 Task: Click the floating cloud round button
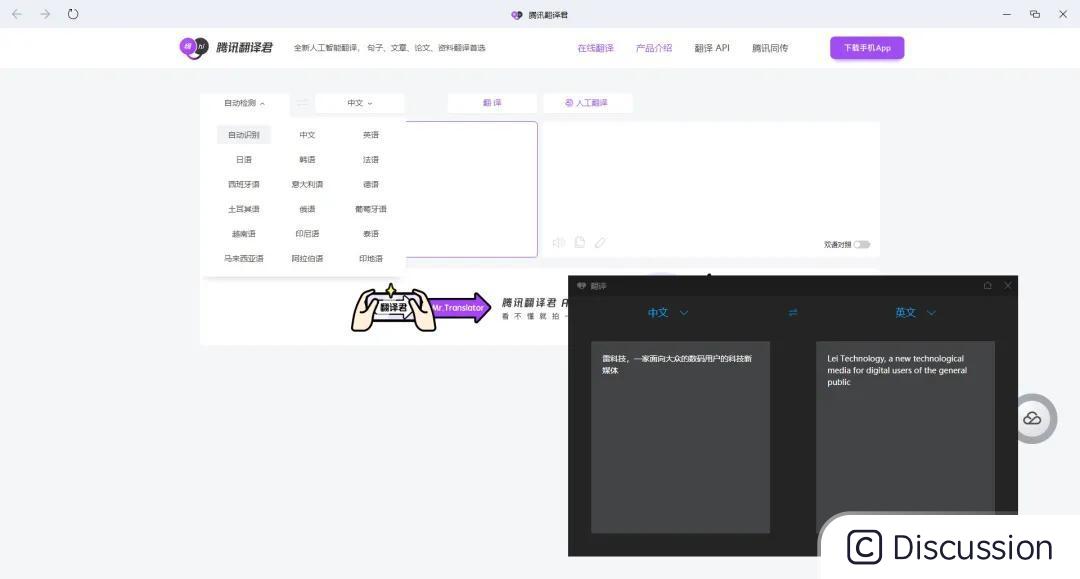click(x=1032, y=419)
